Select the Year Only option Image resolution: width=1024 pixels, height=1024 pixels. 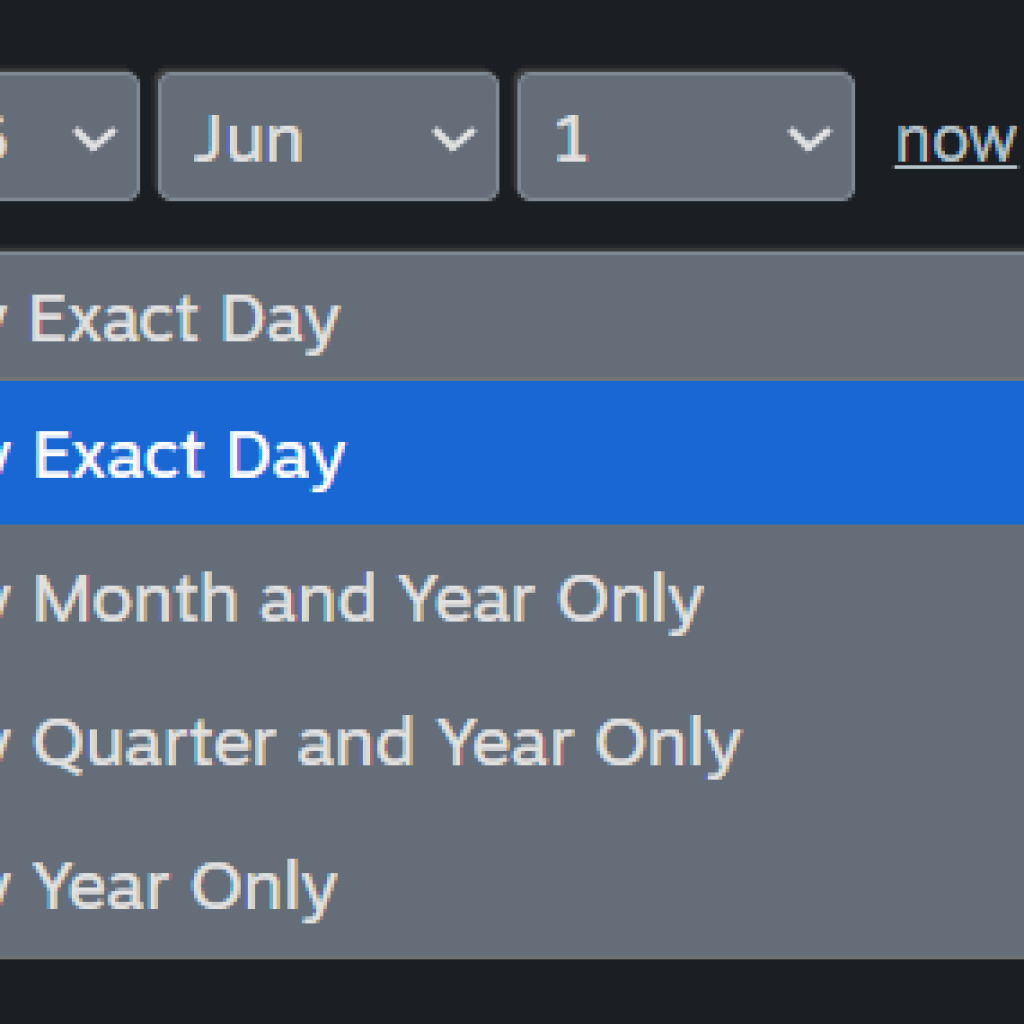click(400, 884)
